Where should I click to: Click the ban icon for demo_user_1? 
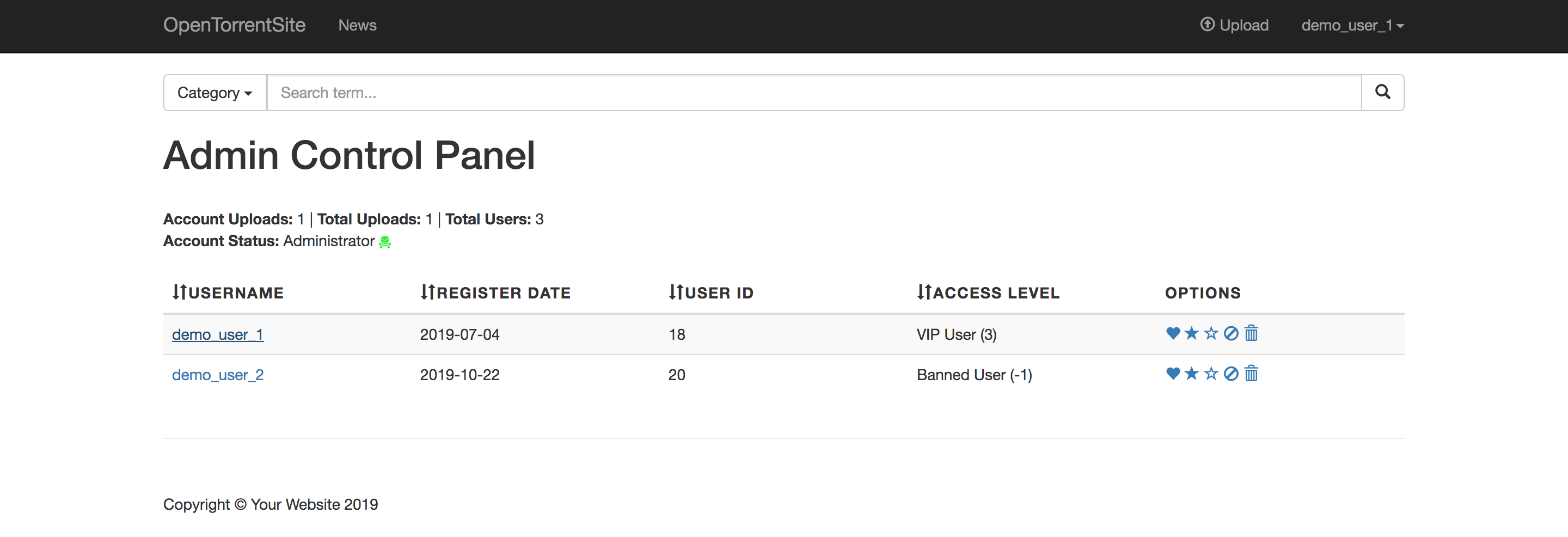(x=1231, y=333)
